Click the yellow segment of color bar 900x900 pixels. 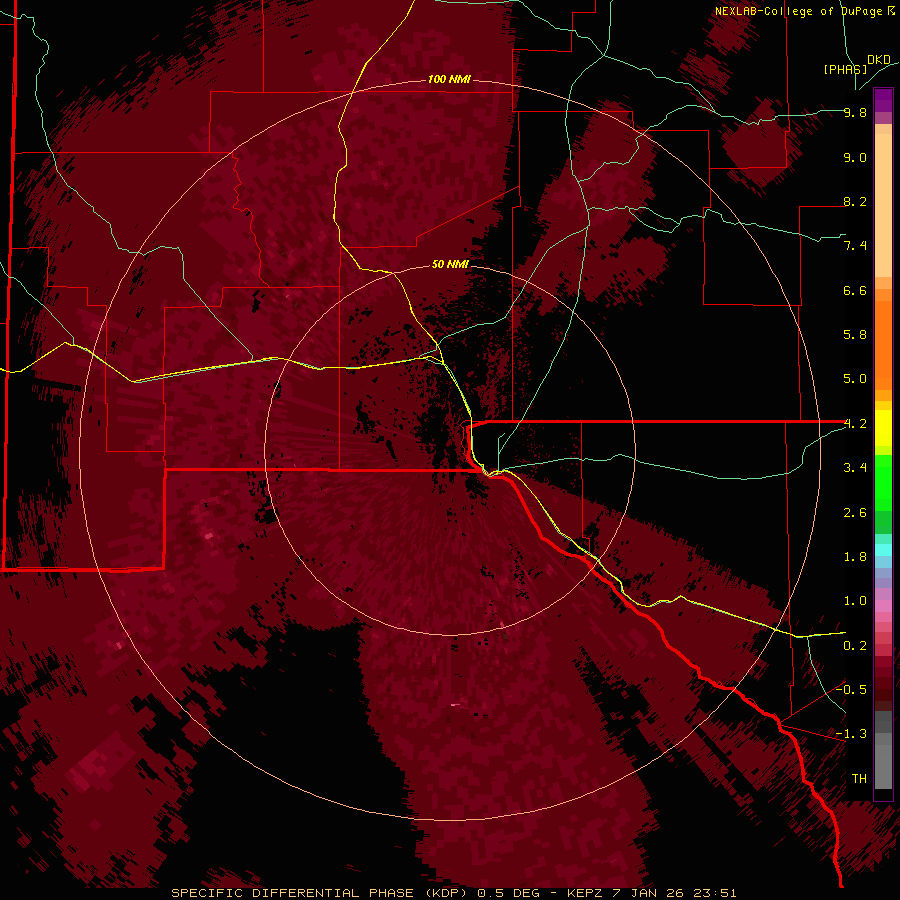pyautogui.click(x=883, y=428)
